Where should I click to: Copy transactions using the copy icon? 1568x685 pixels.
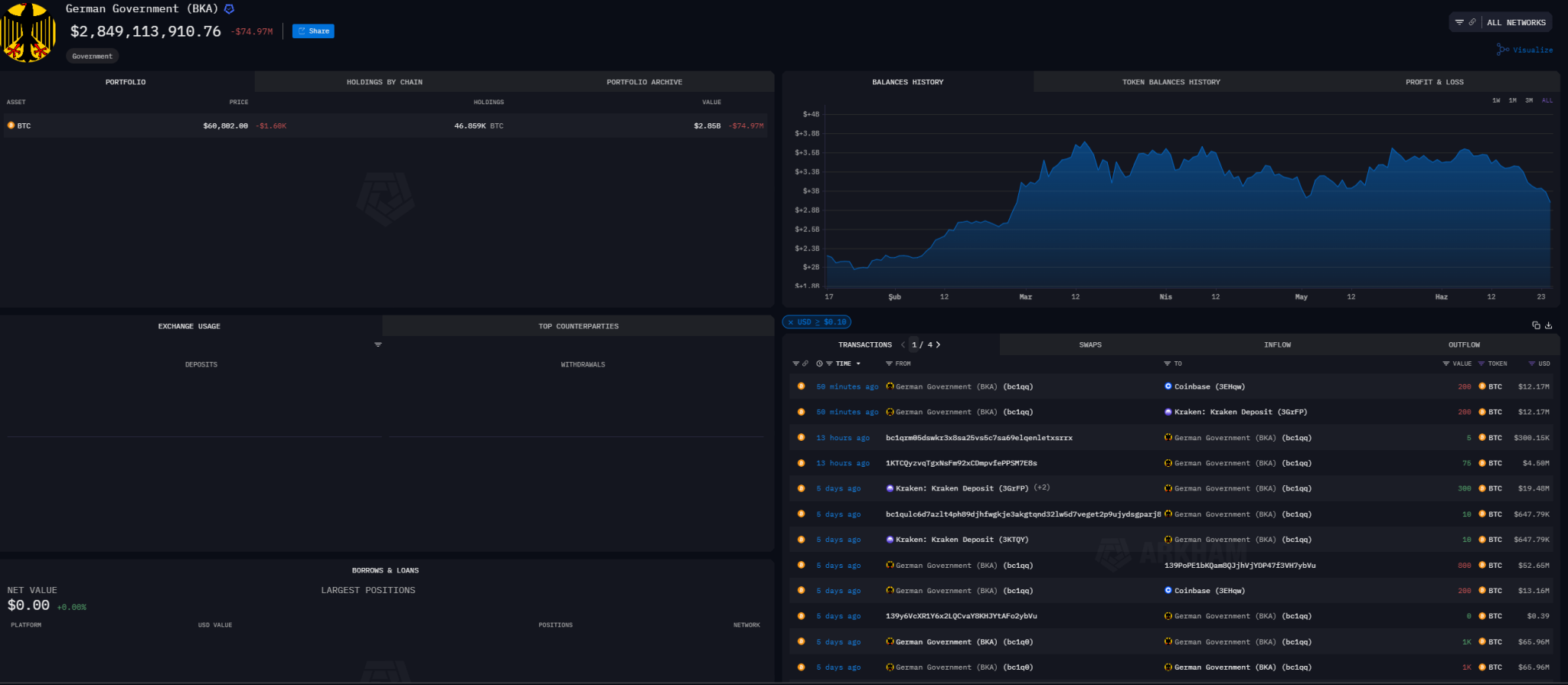[x=1536, y=325]
